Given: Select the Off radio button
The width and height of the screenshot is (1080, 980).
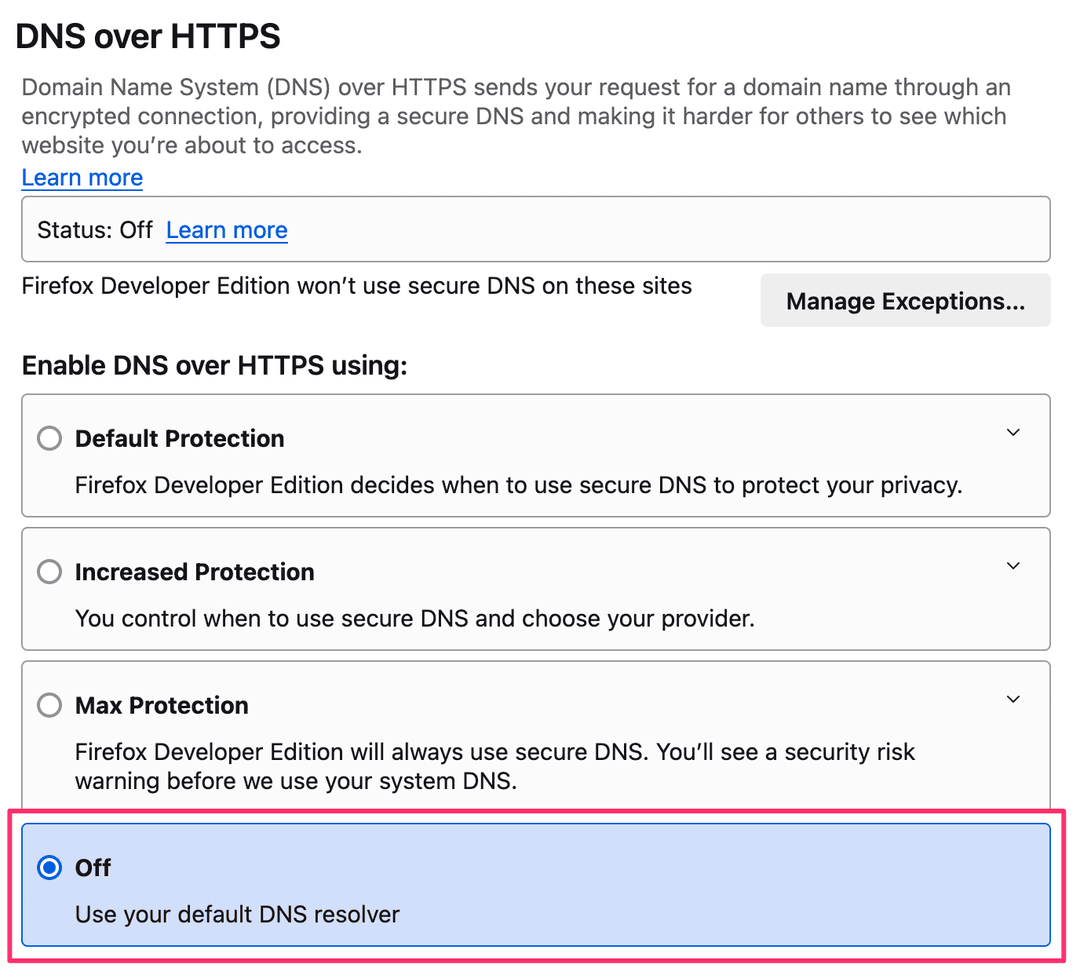Looking at the screenshot, I should (x=48, y=867).
